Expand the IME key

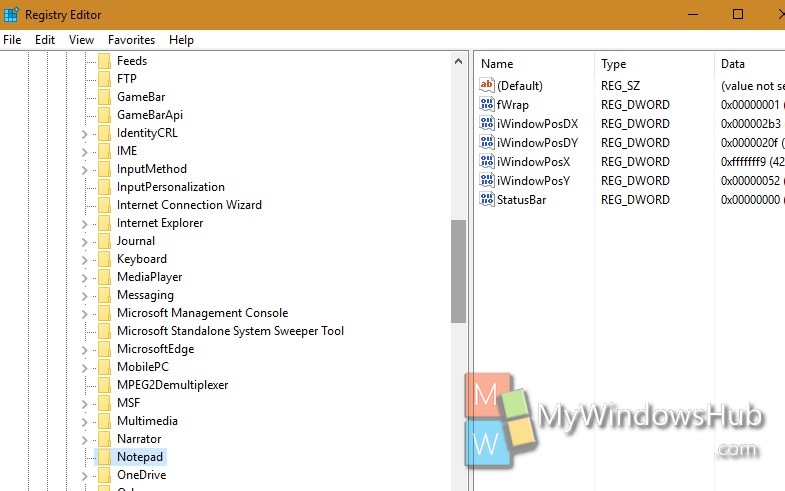(x=84, y=152)
